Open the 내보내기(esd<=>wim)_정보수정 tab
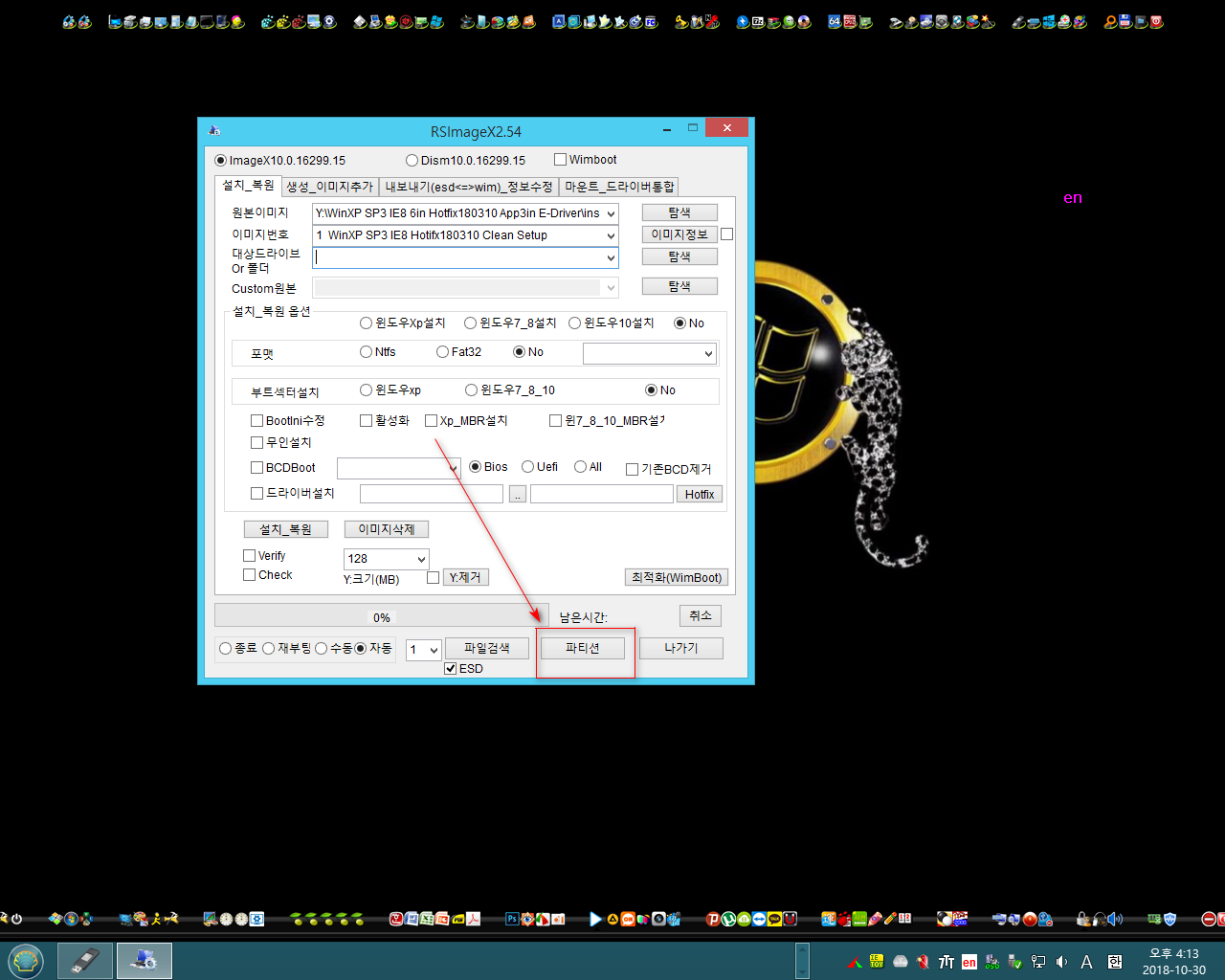The height and width of the screenshot is (980, 1225). click(469, 187)
